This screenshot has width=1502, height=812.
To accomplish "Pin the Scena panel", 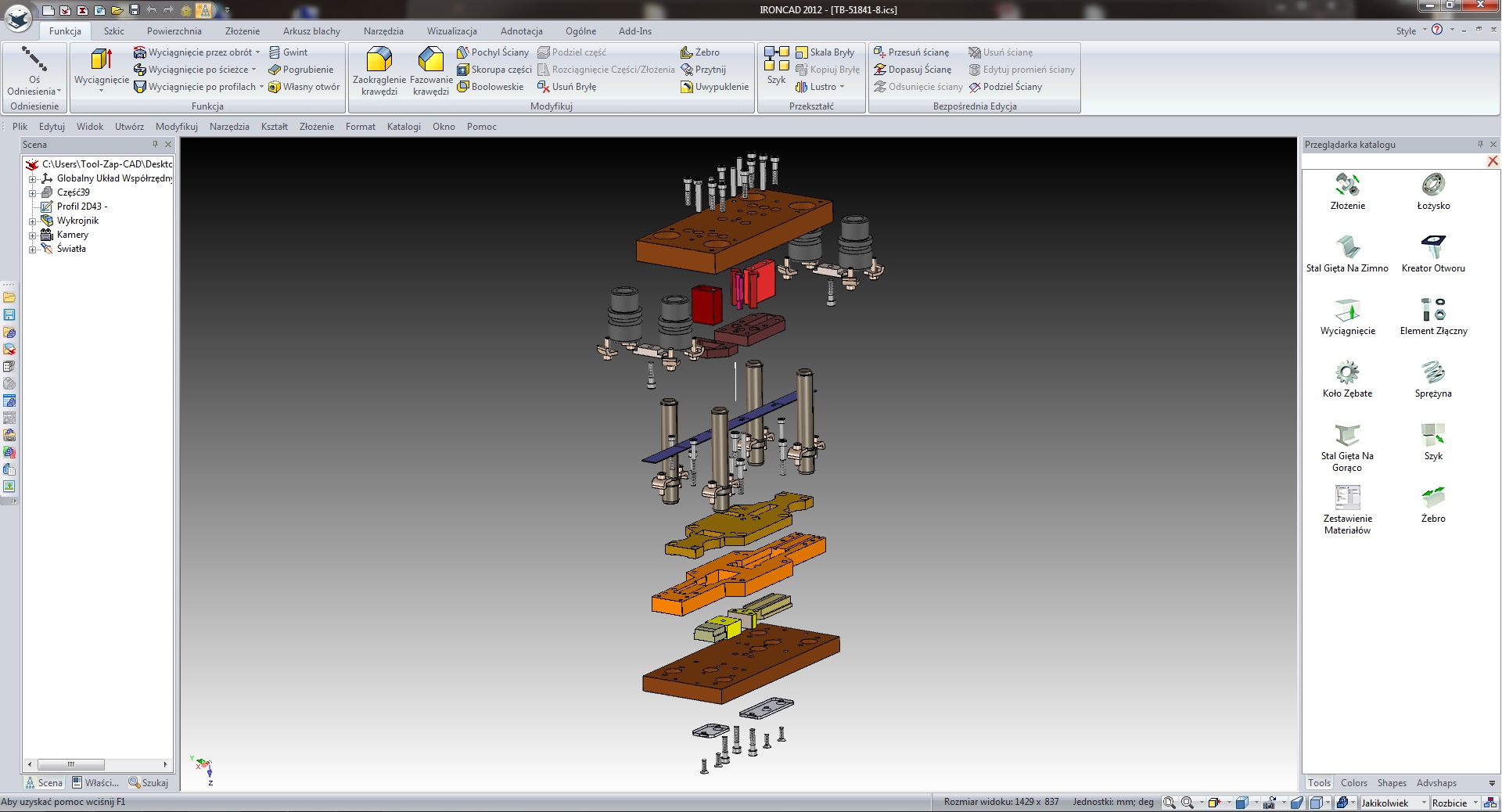I will (x=155, y=145).
